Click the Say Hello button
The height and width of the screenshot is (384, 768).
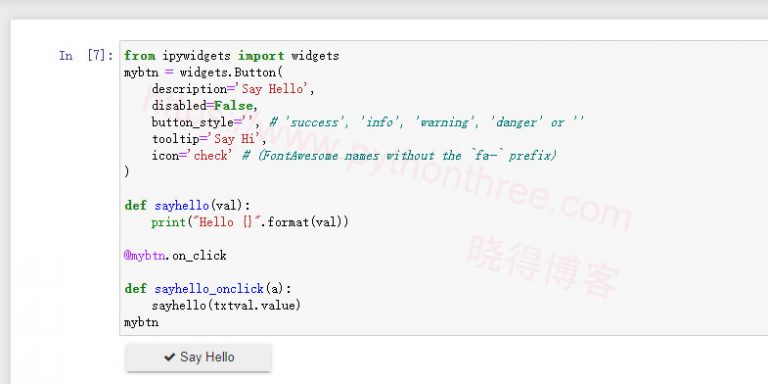[198, 357]
